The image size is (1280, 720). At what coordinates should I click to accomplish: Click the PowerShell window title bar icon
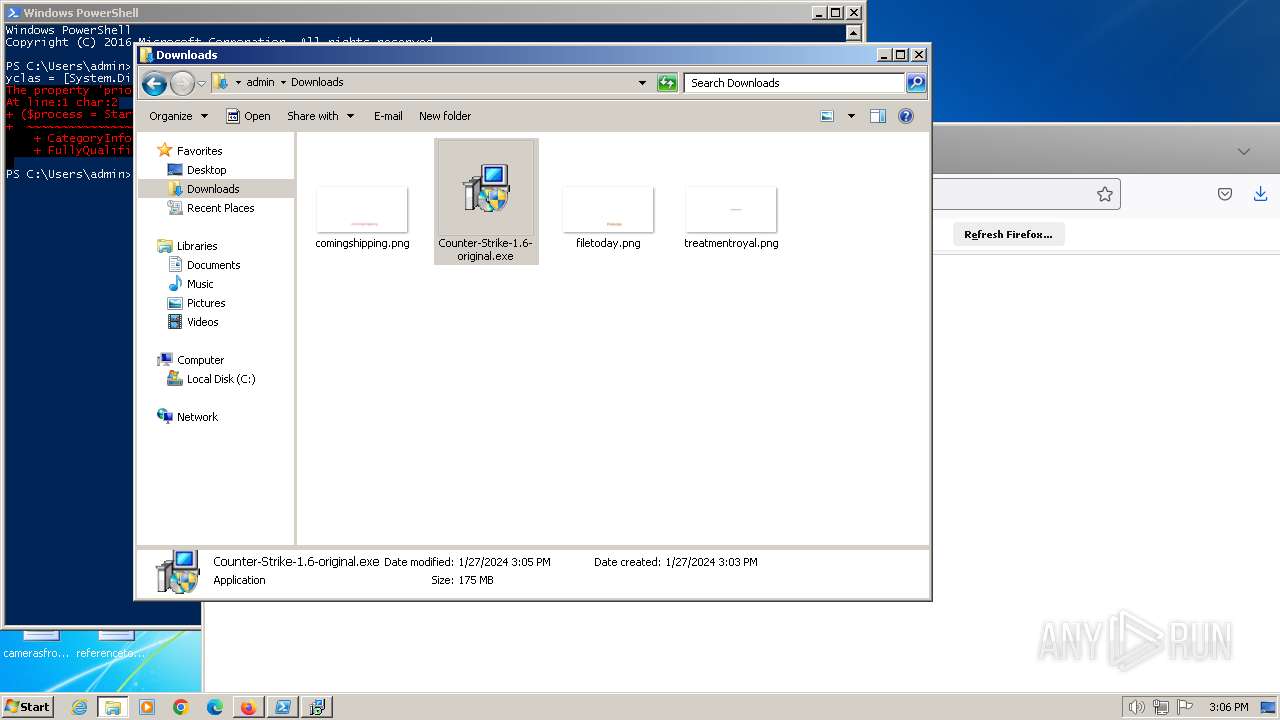(13, 13)
